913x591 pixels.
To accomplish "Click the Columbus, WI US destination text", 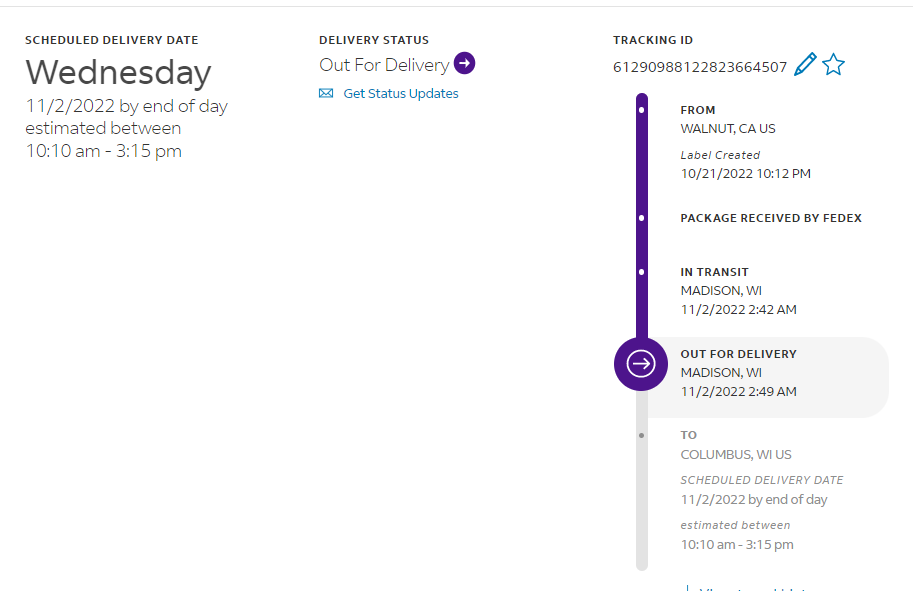I will click(x=735, y=455).
